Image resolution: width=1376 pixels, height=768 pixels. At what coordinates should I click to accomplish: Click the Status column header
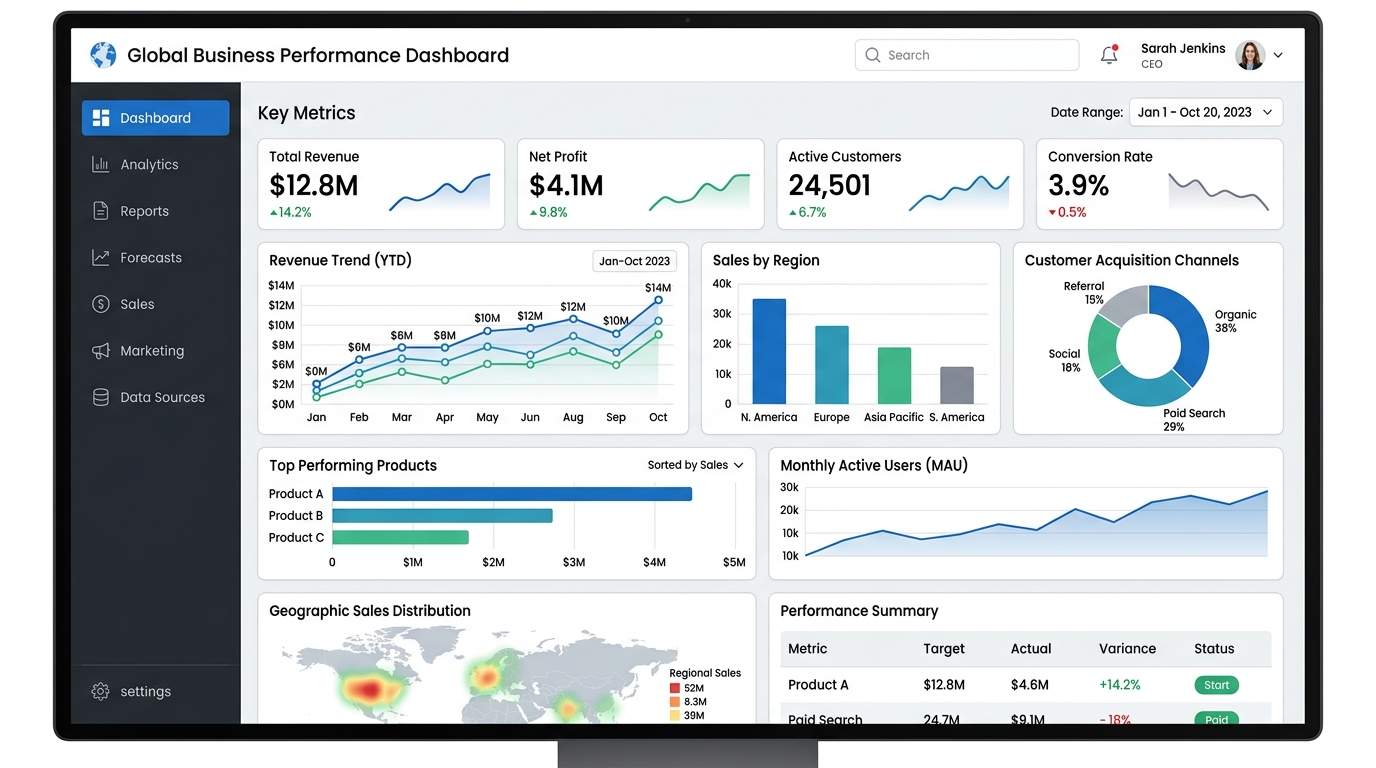coord(1214,649)
